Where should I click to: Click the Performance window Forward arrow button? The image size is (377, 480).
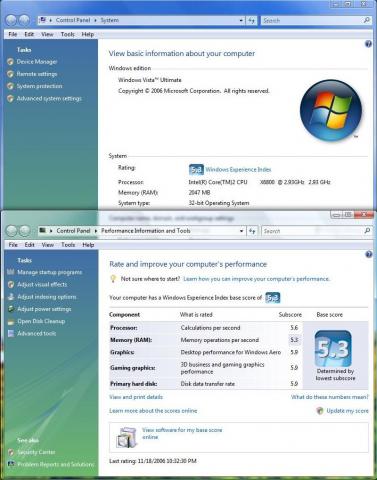[x=24, y=231]
